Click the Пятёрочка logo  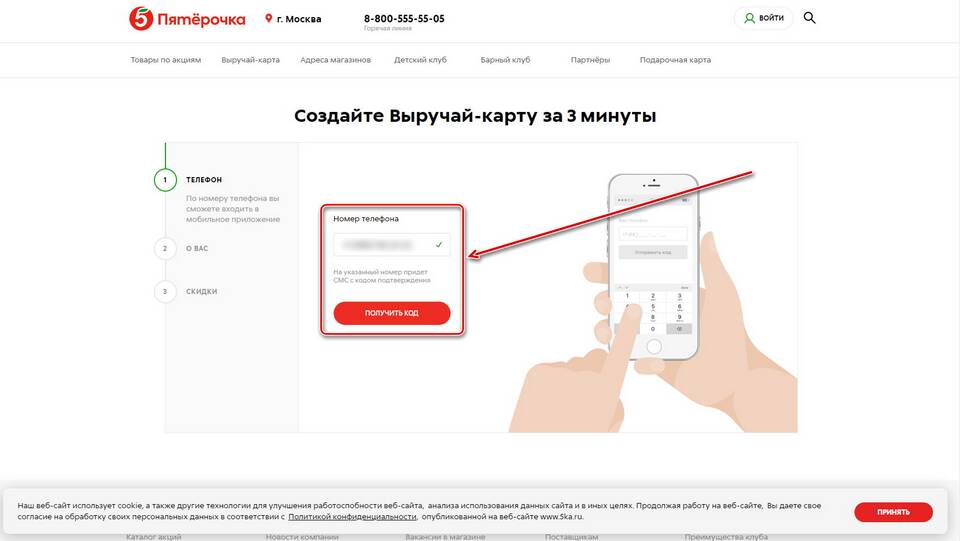pos(187,19)
